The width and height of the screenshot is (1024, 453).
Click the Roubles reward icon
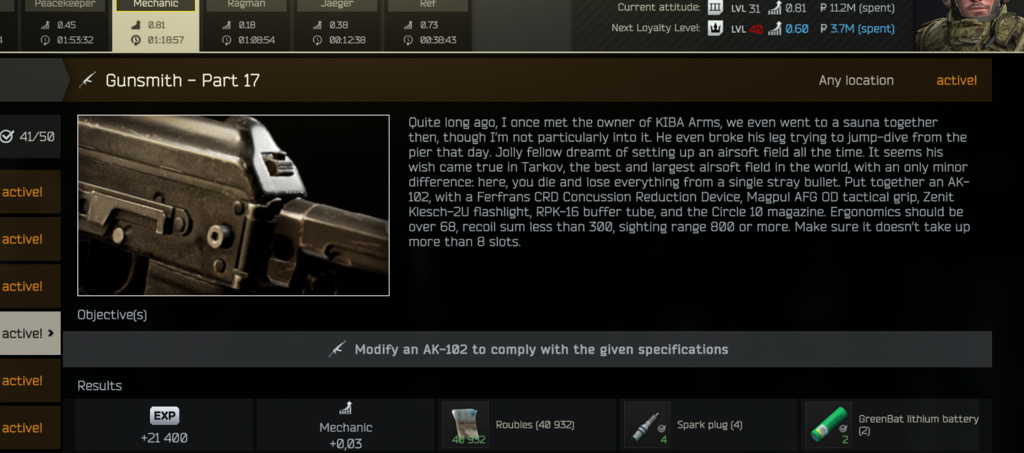(465, 424)
